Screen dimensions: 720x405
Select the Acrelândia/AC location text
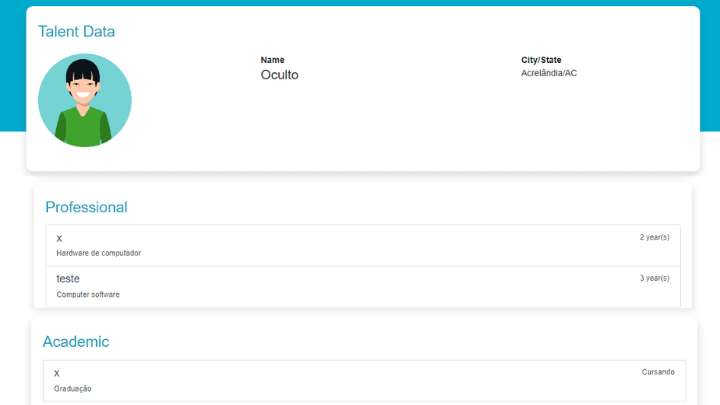pos(549,74)
